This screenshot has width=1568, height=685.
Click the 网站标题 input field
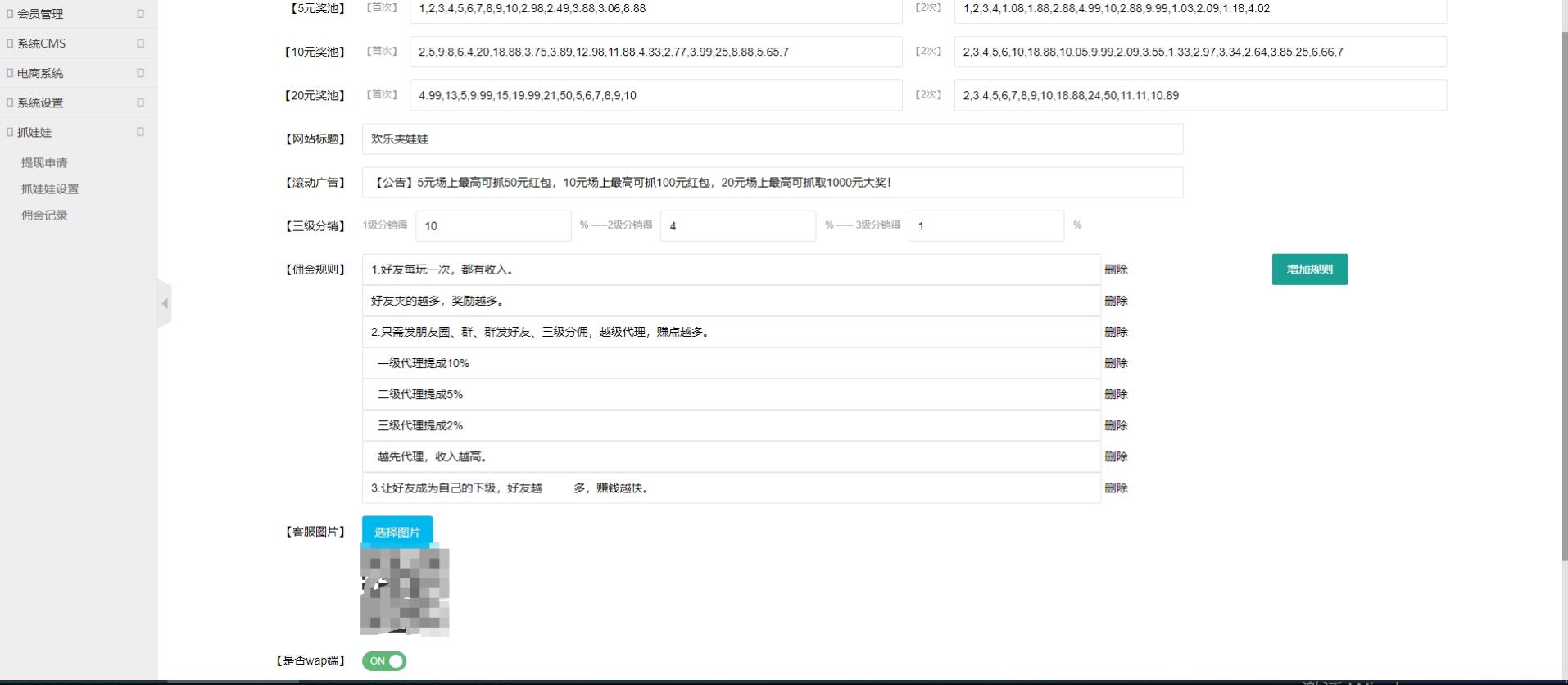pos(772,139)
